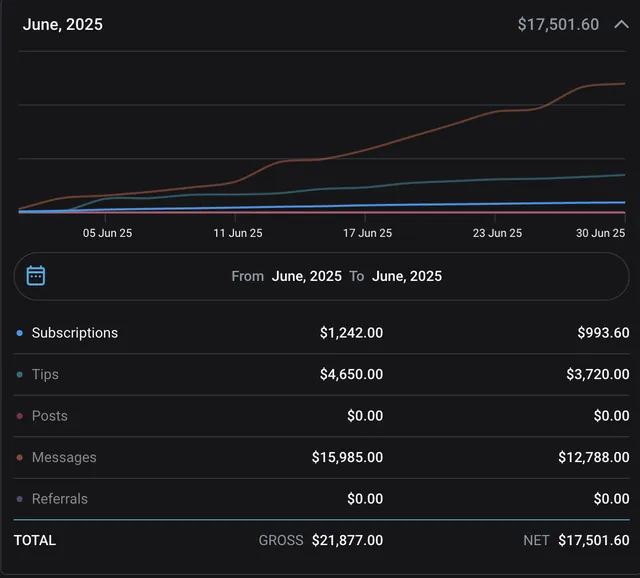Open the calendar date picker icon
This screenshot has width=640, height=578.
pyautogui.click(x=36, y=276)
